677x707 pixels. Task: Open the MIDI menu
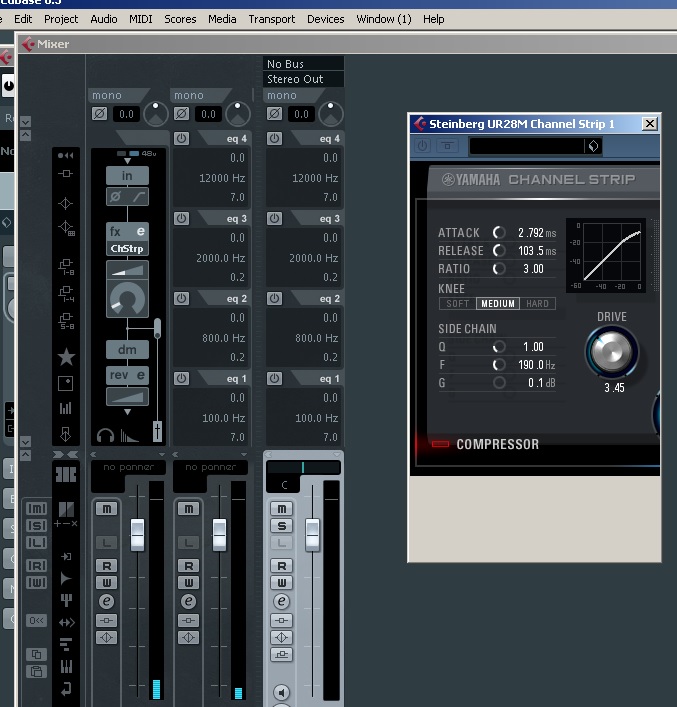pos(141,19)
